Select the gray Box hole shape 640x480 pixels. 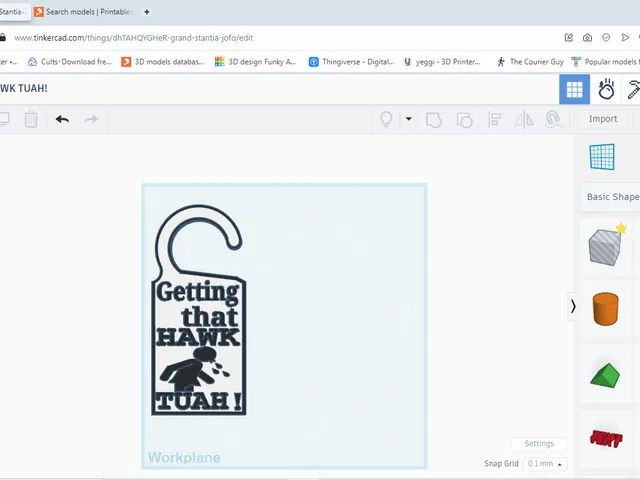click(605, 246)
